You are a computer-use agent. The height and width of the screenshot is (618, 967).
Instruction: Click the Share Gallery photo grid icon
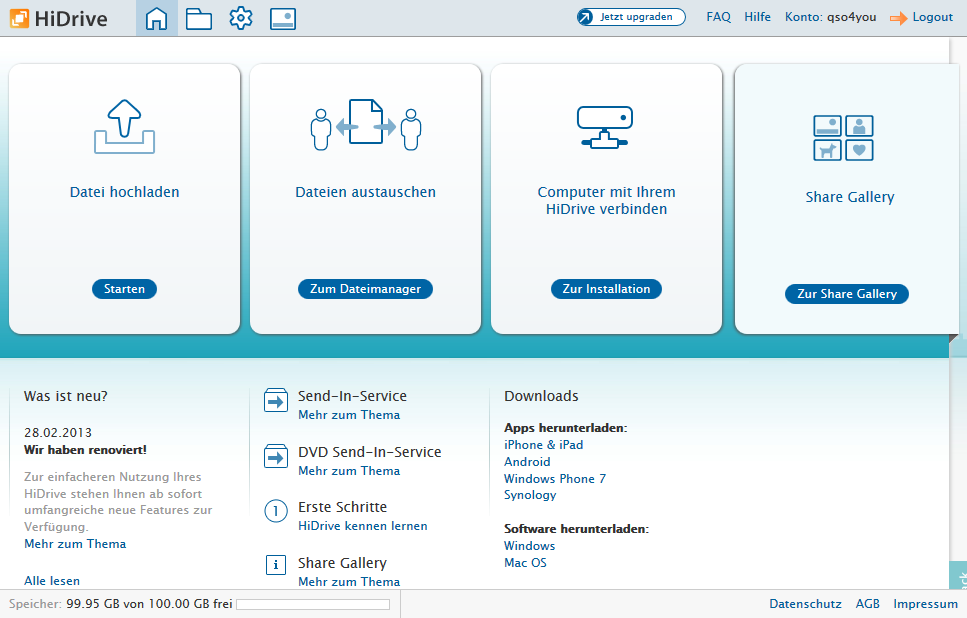point(843,138)
